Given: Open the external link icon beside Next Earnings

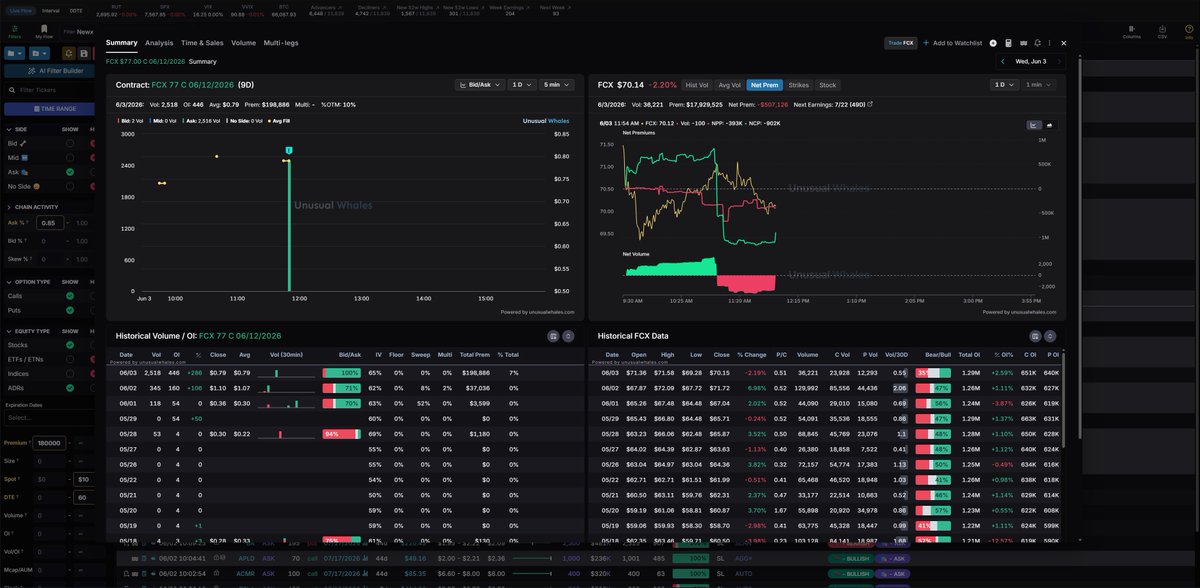Looking at the screenshot, I should click(x=870, y=104).
